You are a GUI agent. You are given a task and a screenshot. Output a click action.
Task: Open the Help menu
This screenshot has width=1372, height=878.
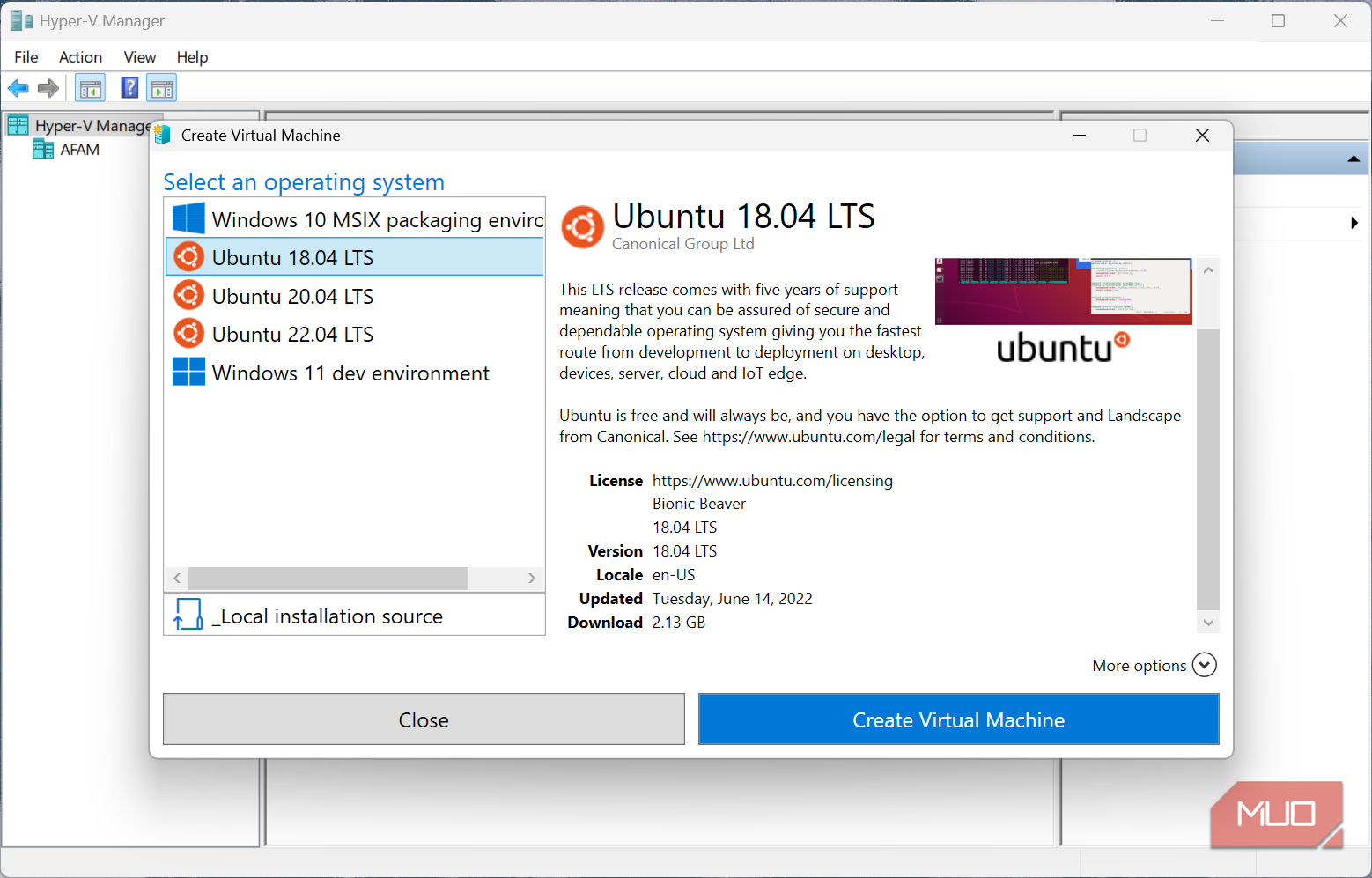pyautogui.click(x=192, y=57)
